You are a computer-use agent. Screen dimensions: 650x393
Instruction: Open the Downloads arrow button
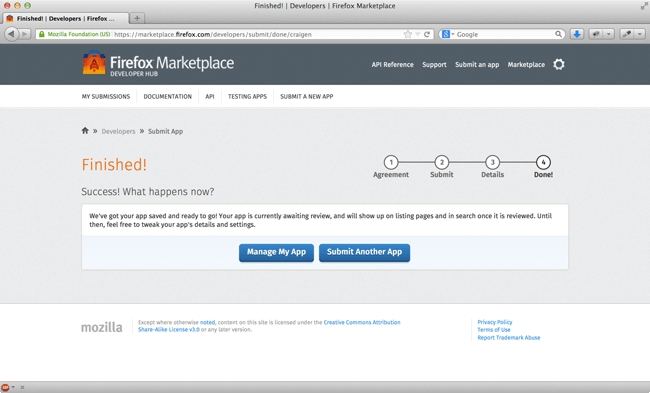coord(577,34)
